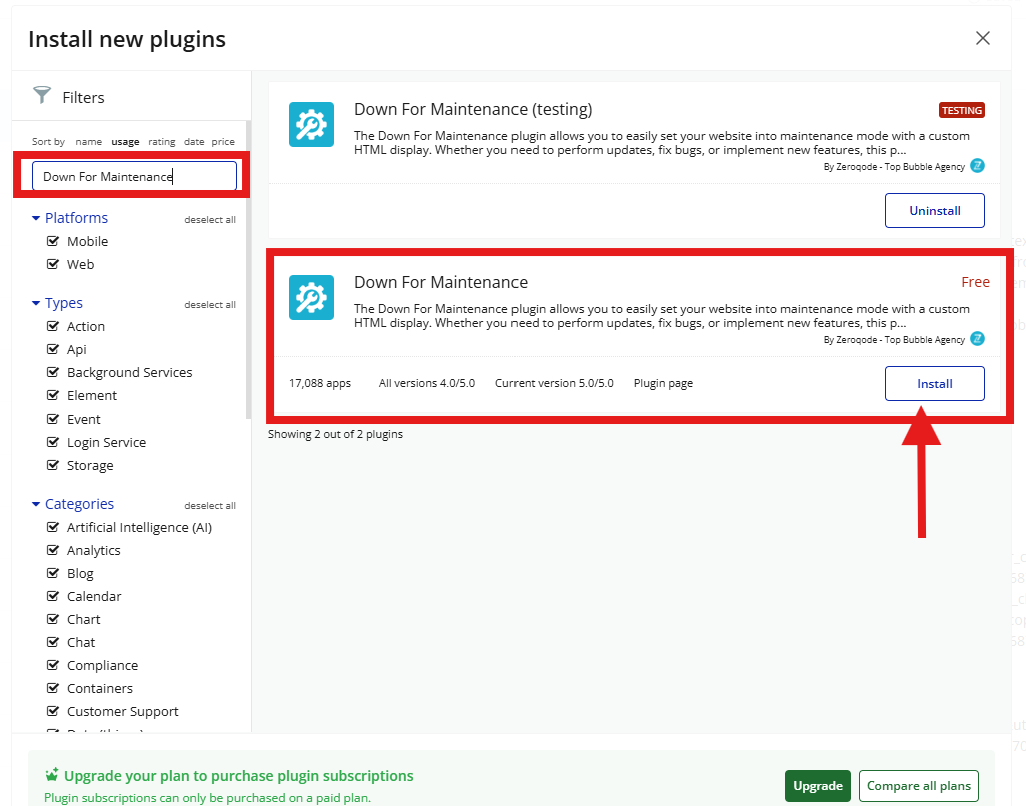Viewport: 1026px width, 806px height.
Task: Click the green Upgrade button
Action: (x=818, y=786)
